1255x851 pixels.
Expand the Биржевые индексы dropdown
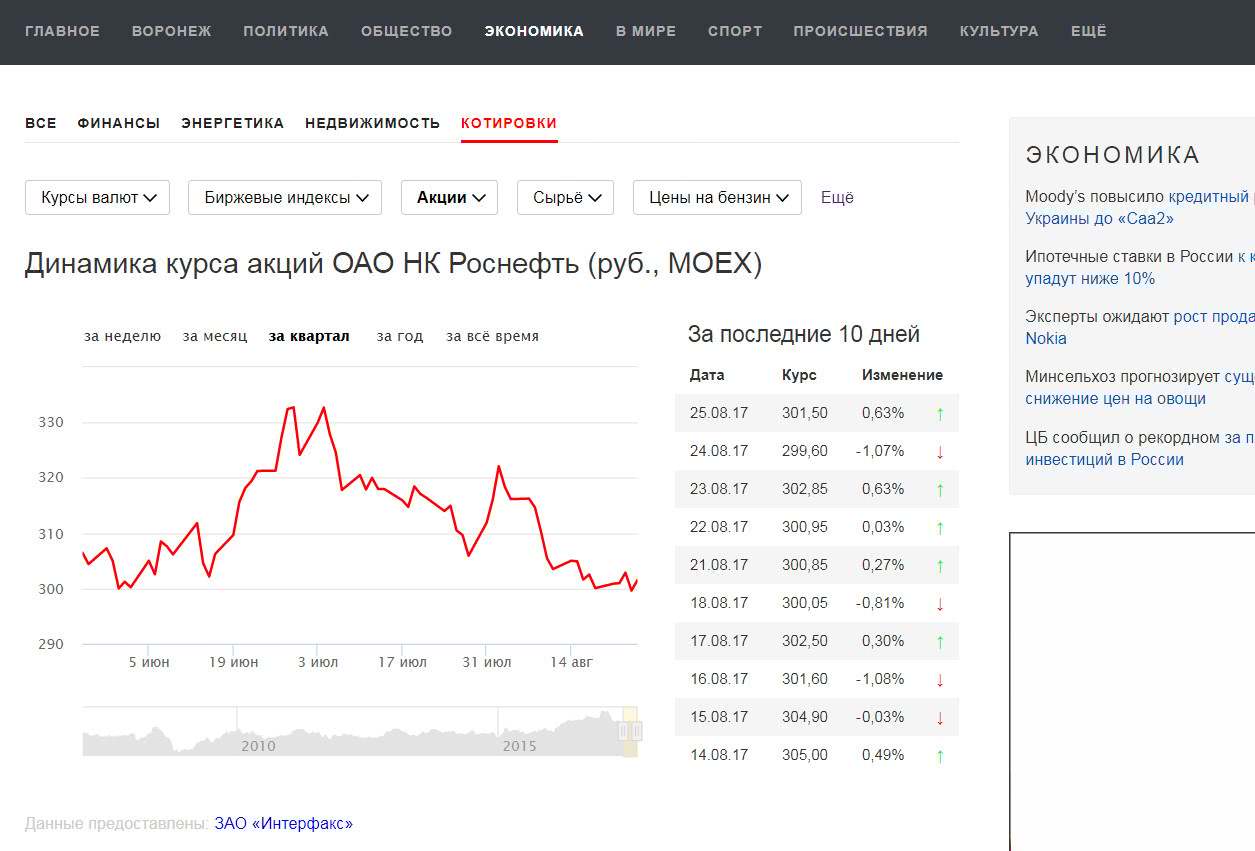tap(285, 198)
